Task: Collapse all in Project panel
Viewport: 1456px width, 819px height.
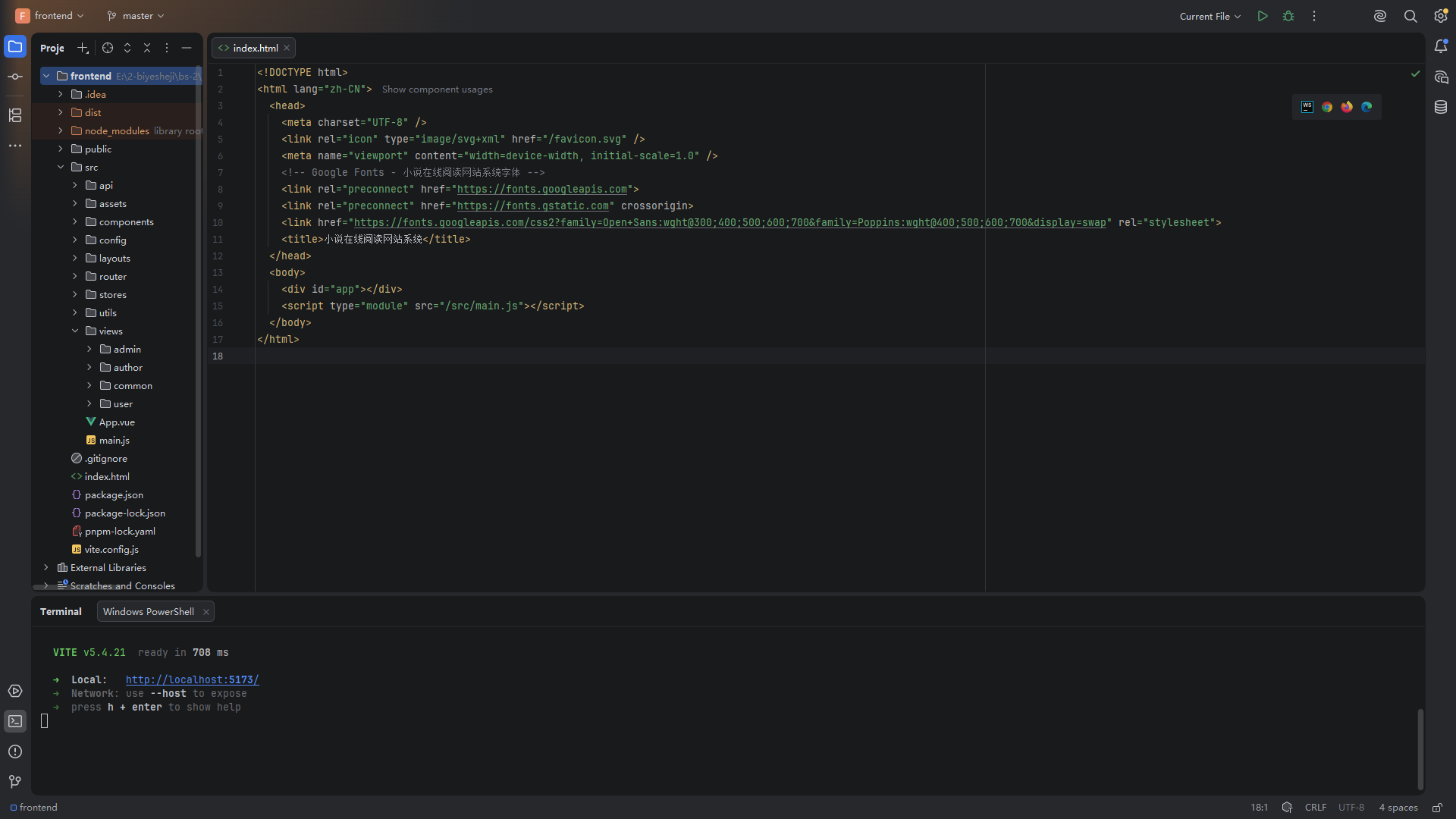Action: click(147, 48)
